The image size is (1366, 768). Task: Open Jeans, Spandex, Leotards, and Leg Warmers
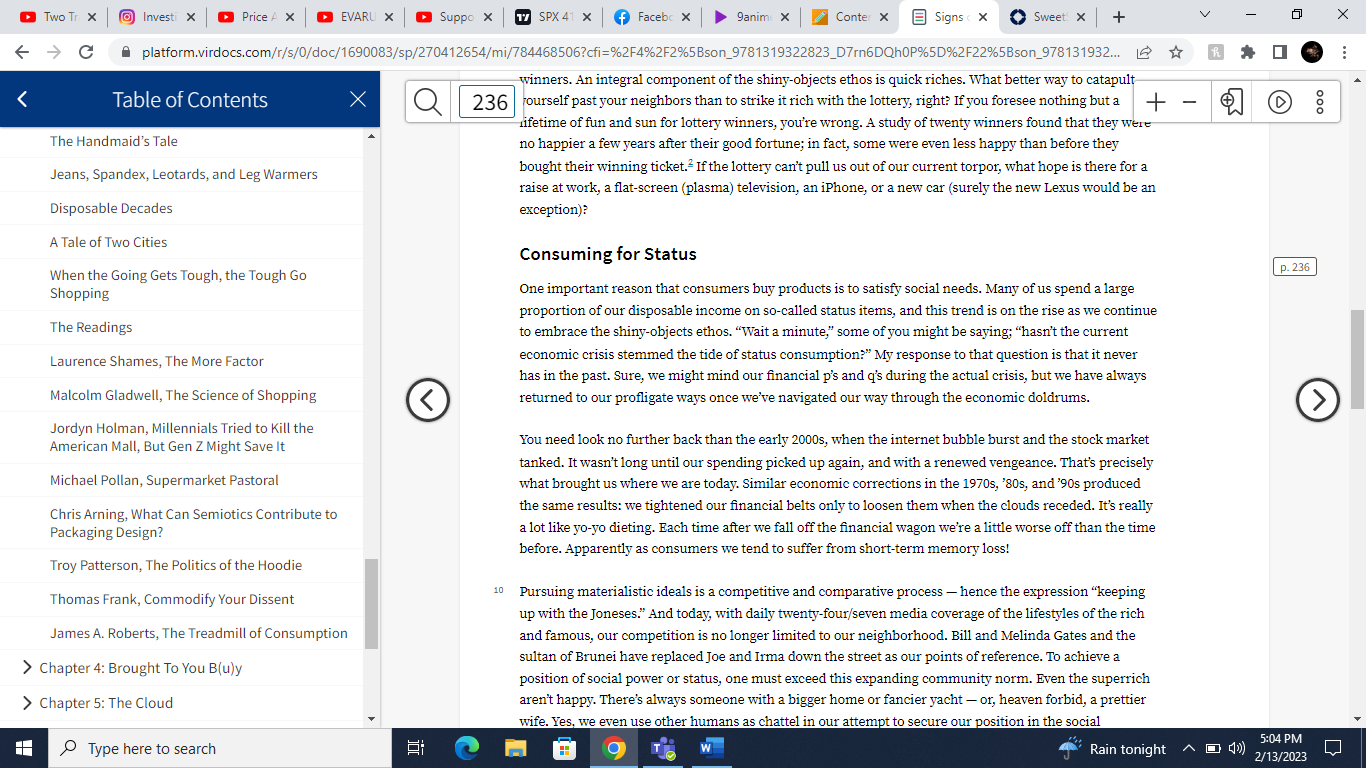tap(184, 174)
